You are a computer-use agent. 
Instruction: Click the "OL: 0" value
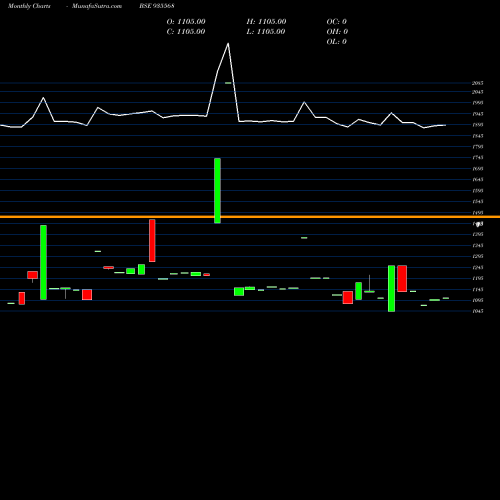[337, 42]
